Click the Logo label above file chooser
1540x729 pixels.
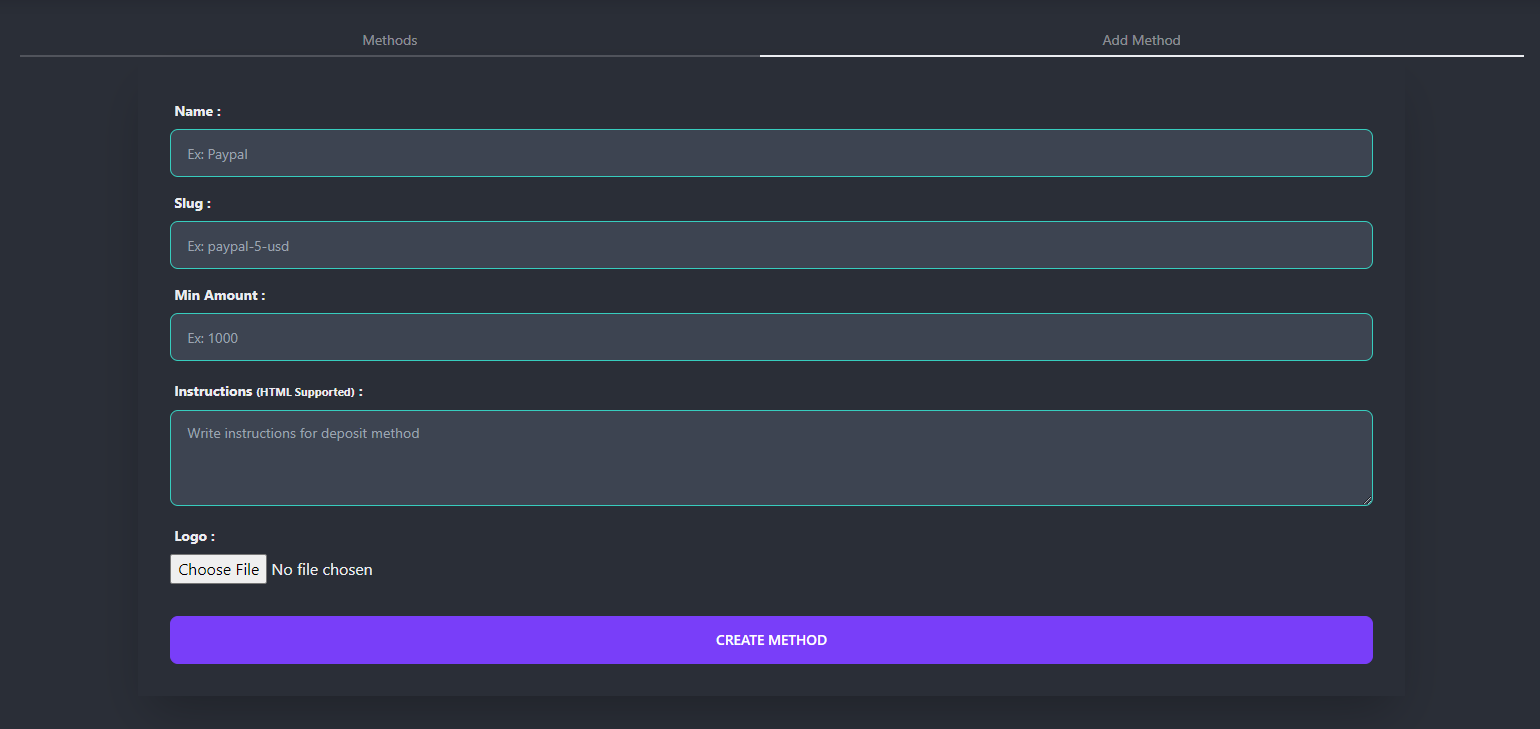pos(193,536)
